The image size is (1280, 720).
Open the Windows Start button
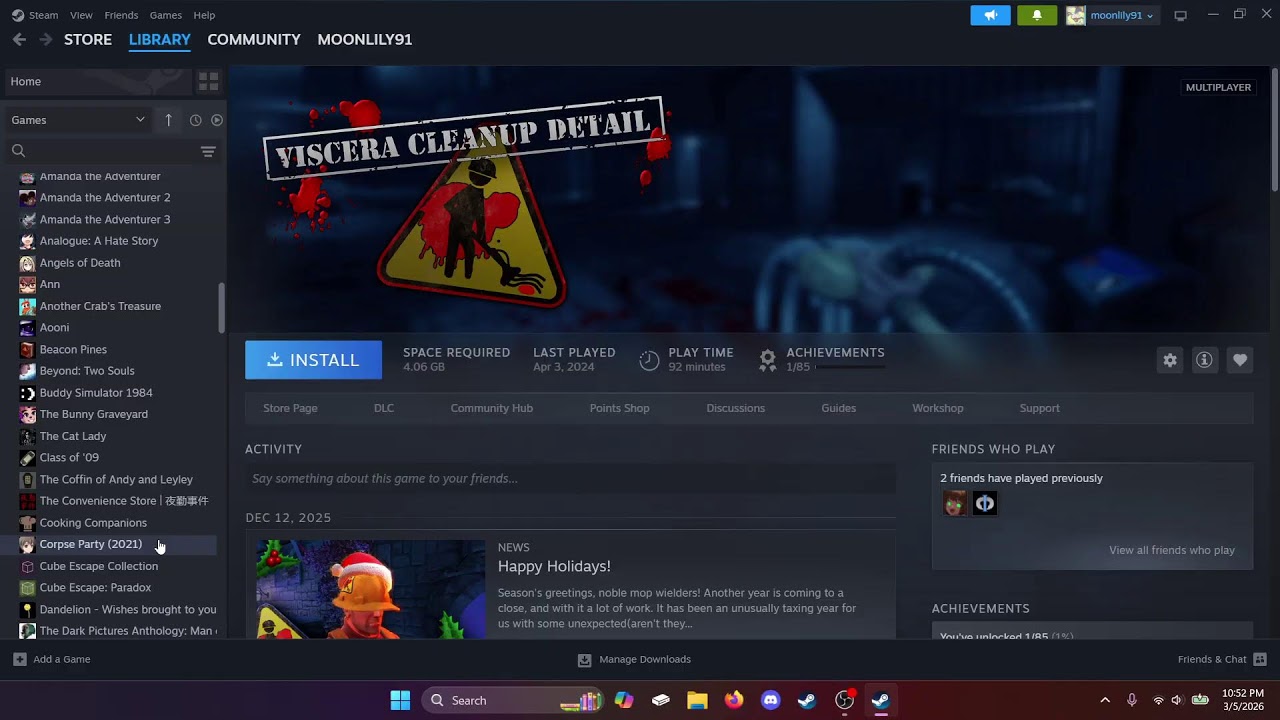400,700
